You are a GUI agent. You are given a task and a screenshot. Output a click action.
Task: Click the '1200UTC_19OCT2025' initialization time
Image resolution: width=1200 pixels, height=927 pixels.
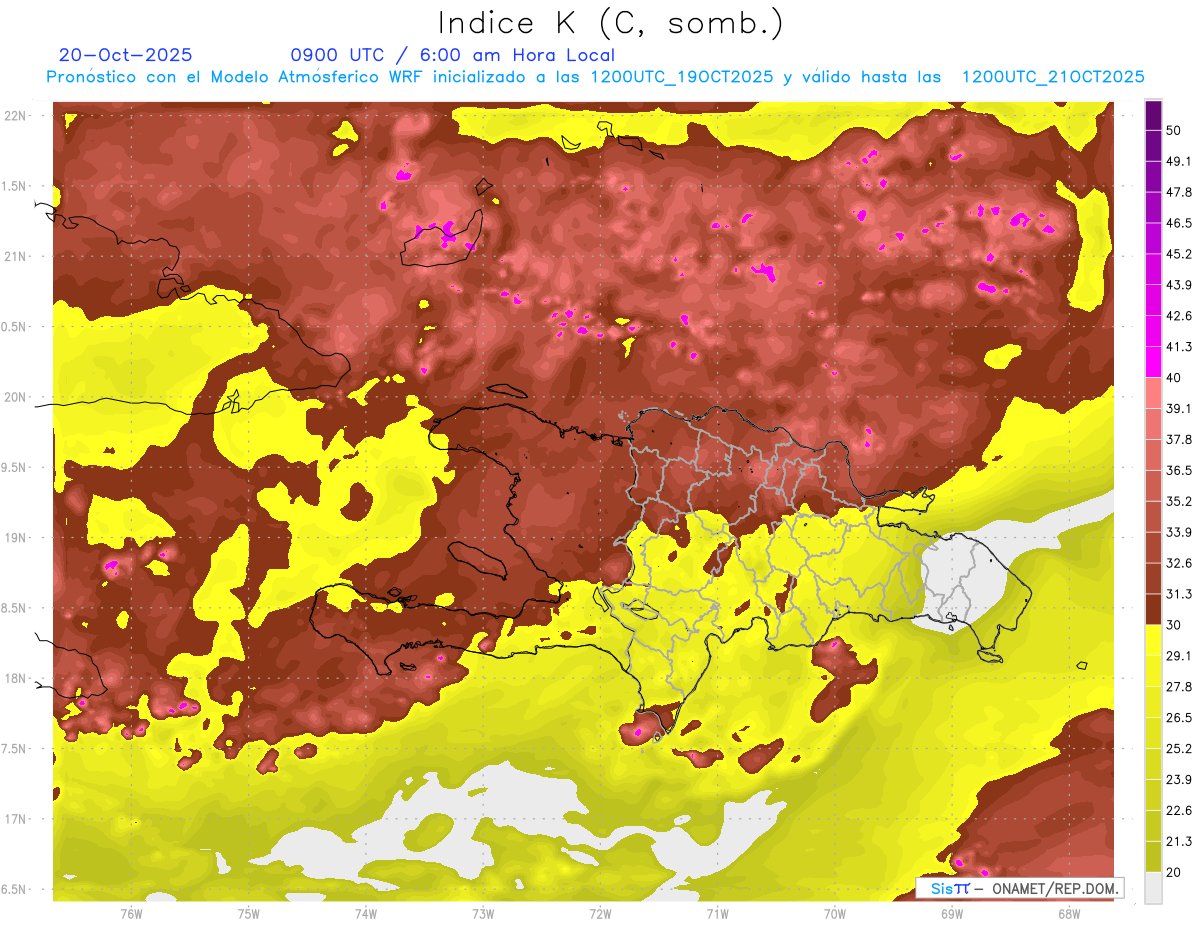coord(681,77)
